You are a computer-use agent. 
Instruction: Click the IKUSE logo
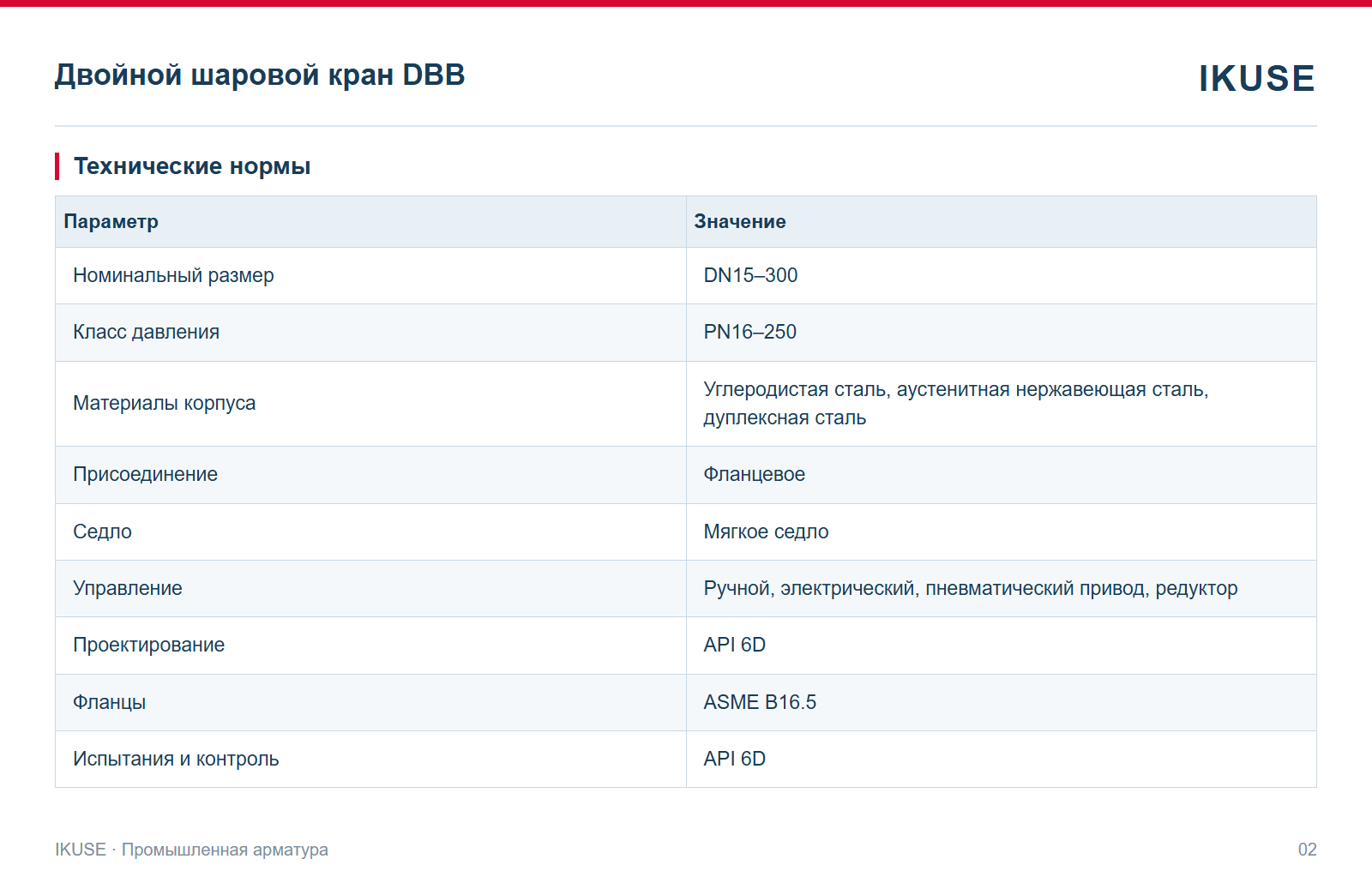coord(1256,78)
